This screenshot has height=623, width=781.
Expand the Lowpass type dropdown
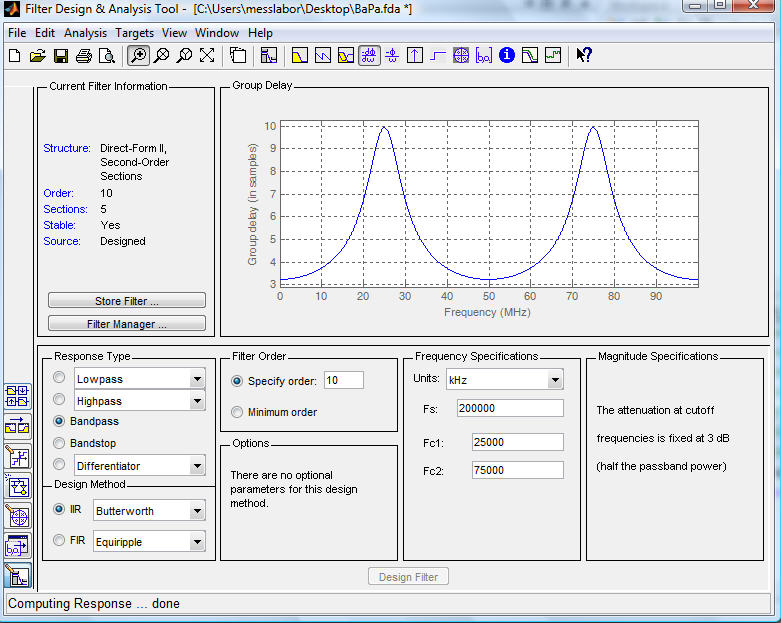(196, 379)
